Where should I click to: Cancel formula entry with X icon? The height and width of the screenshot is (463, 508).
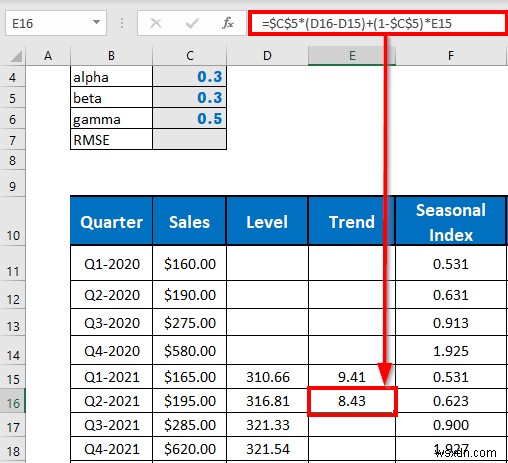click(156, 23)
